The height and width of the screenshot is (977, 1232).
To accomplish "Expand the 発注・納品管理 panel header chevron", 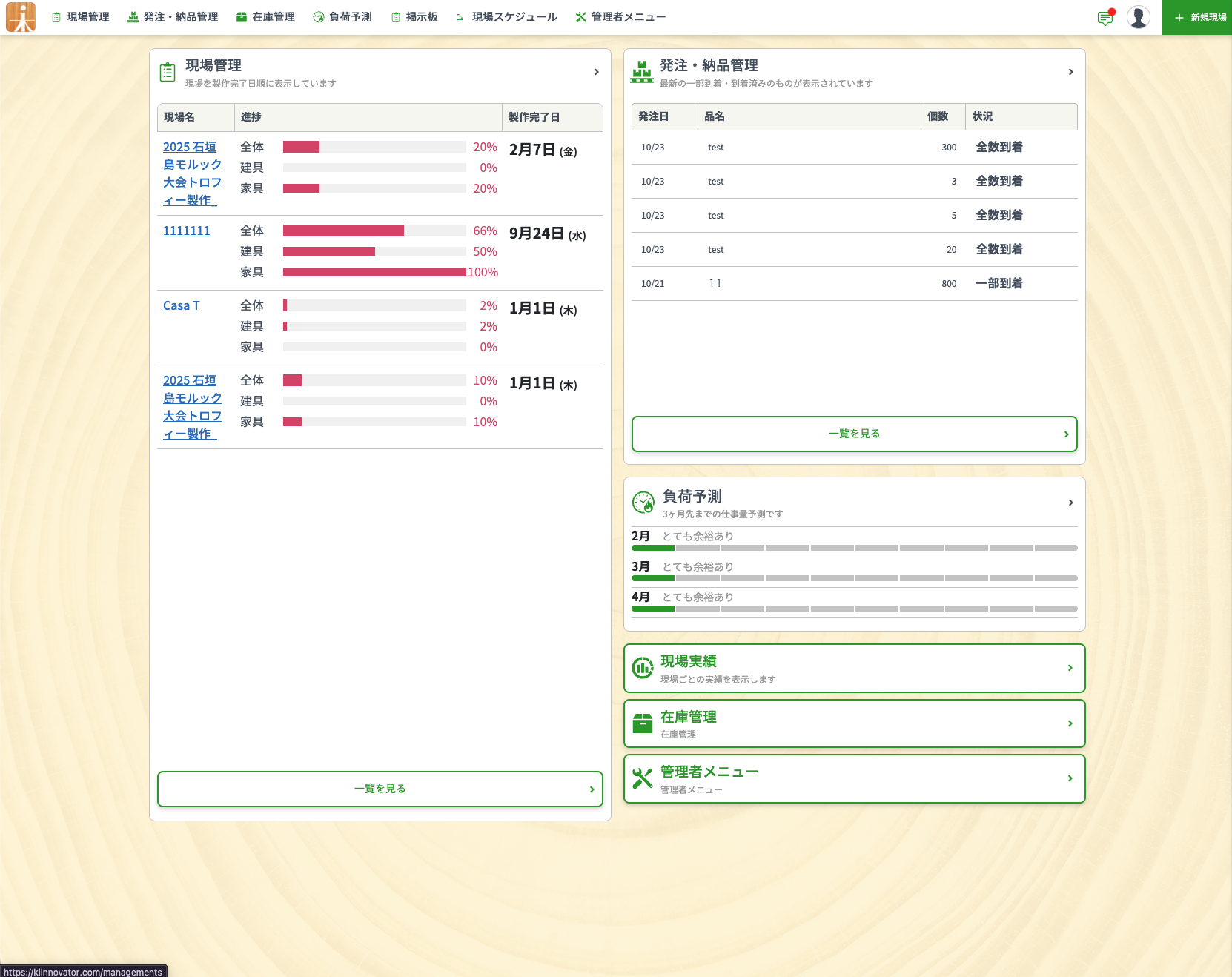I will [x=1070, y=72].
